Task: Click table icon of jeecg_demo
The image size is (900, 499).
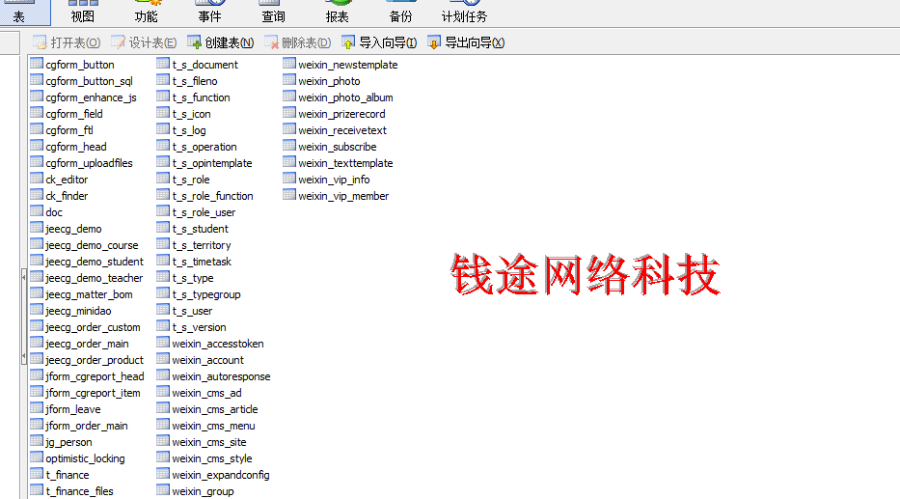Action: [x=37, y=227]
